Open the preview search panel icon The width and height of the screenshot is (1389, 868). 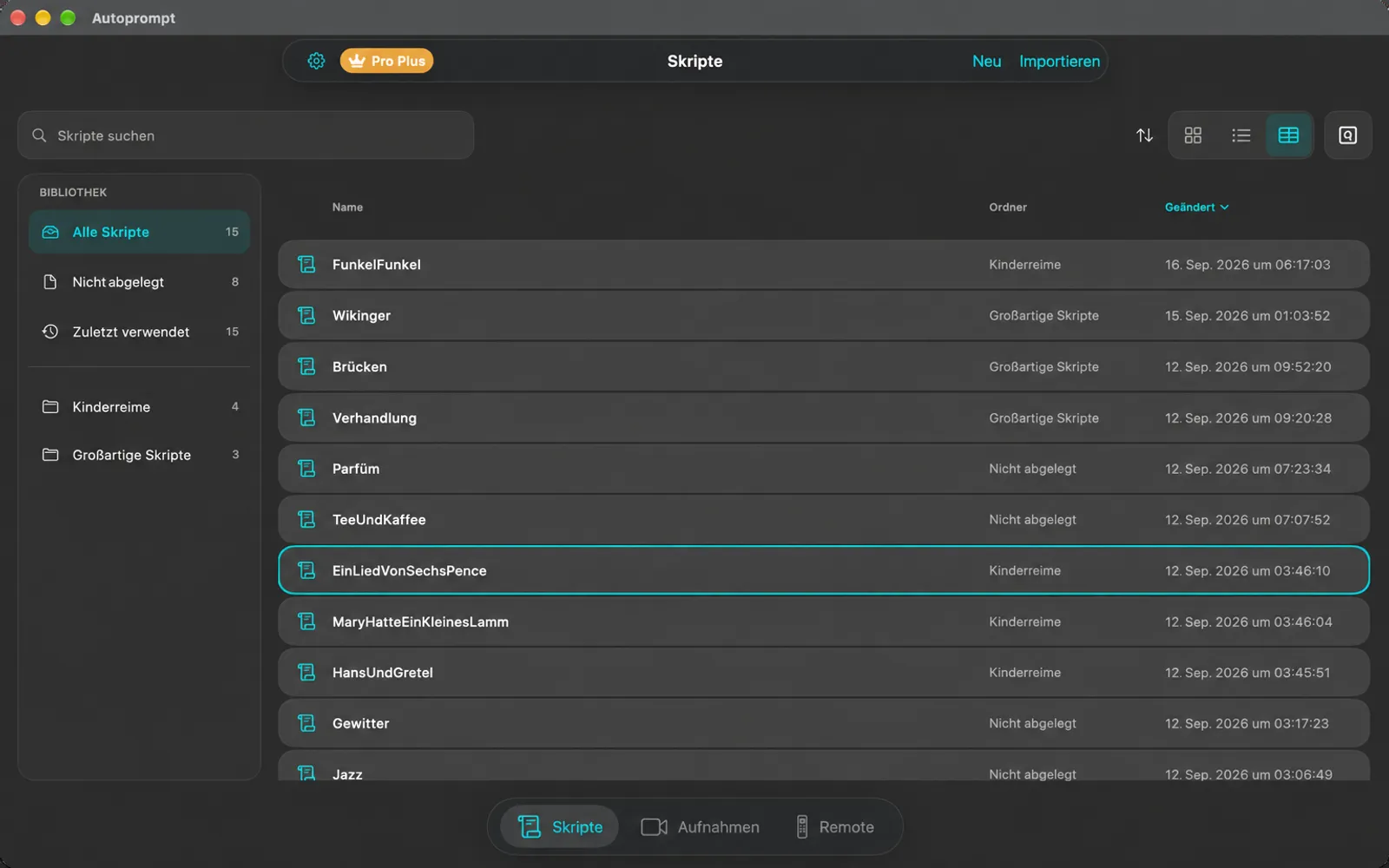coord(1347,135)
